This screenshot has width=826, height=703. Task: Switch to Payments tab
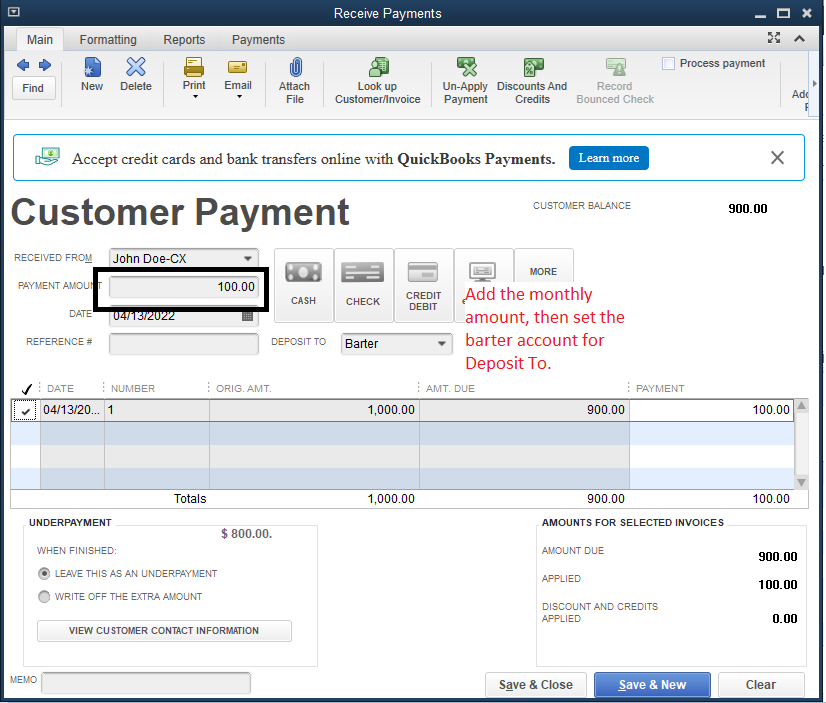(x=258, y=40)
